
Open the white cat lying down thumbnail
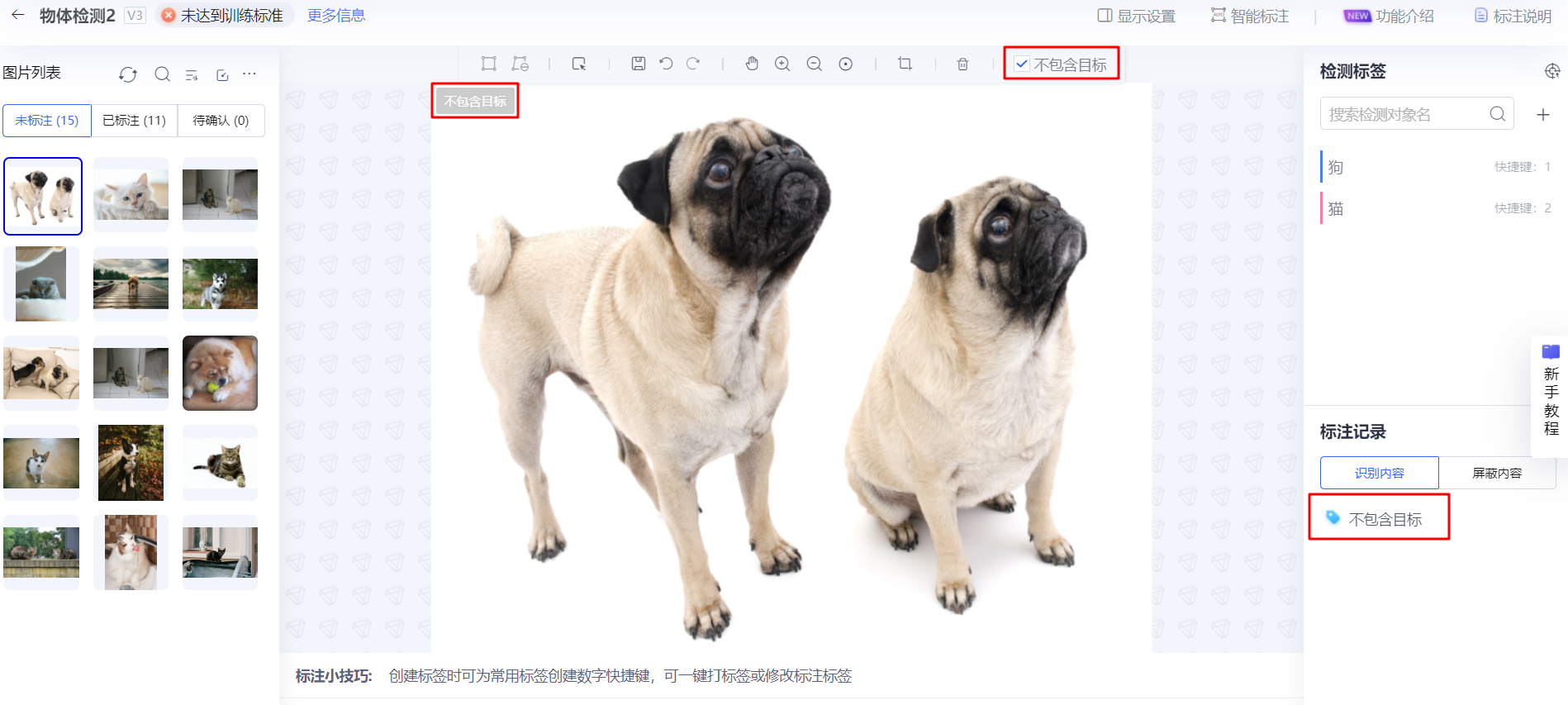131,195
